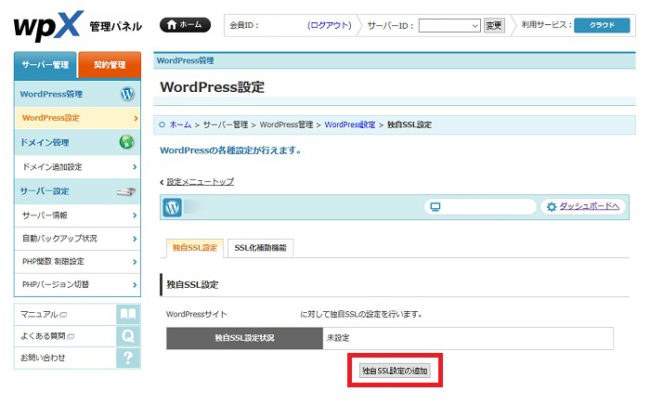The image size is (650, 404).
Task: Click the chevron on the ドメイン追加設定 row
Action: (x=135, y=167)
